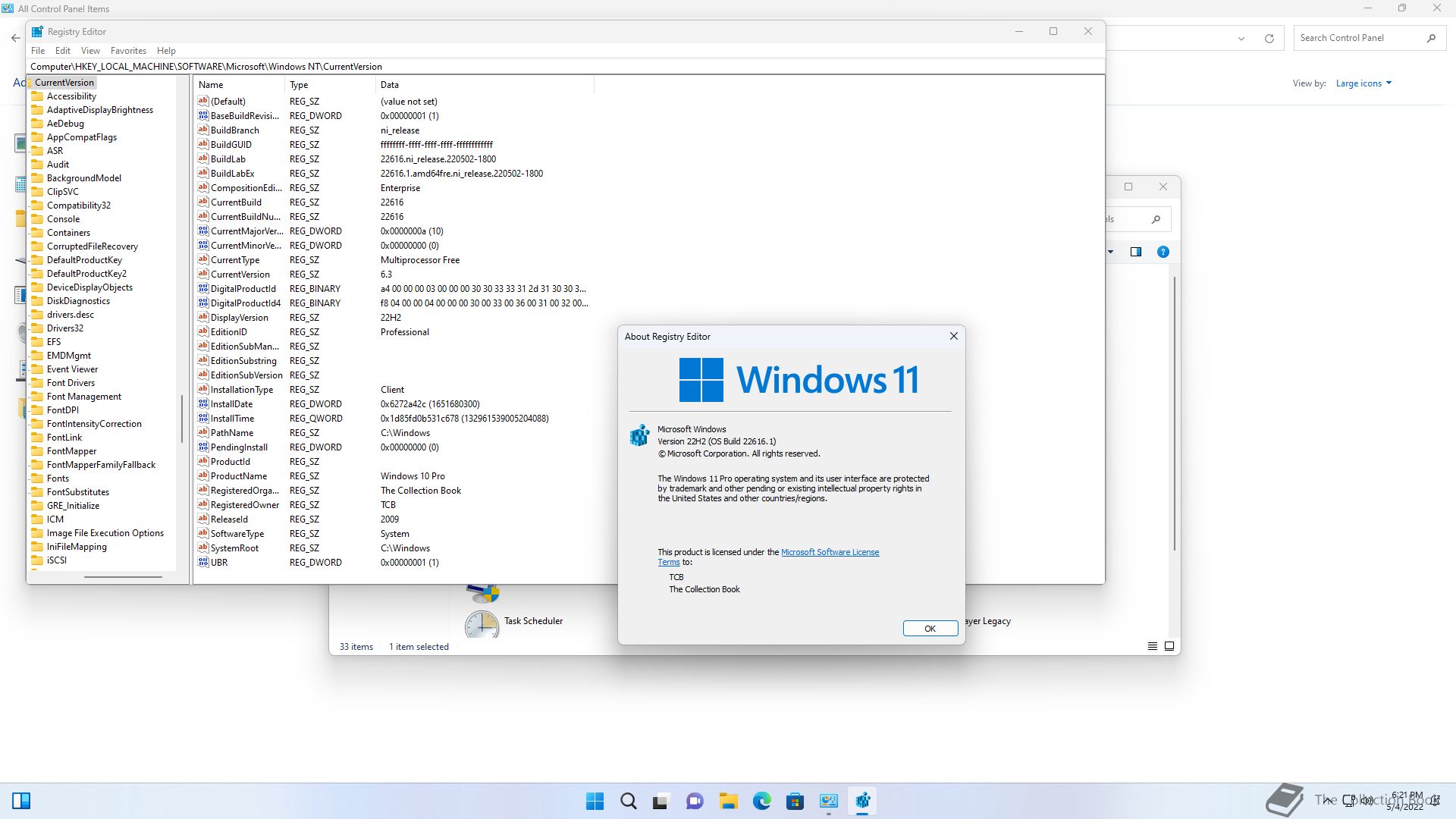1456x819 pixels.
Task: Select the InstallTime QWORD value icon
Action: (x=203, y=419)
